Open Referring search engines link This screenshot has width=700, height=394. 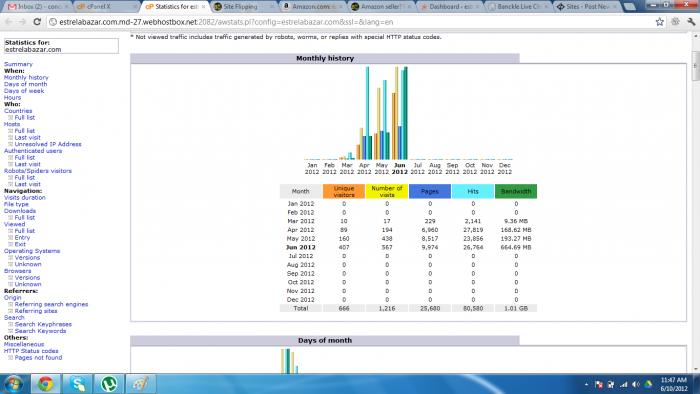[x=51, y=304]
